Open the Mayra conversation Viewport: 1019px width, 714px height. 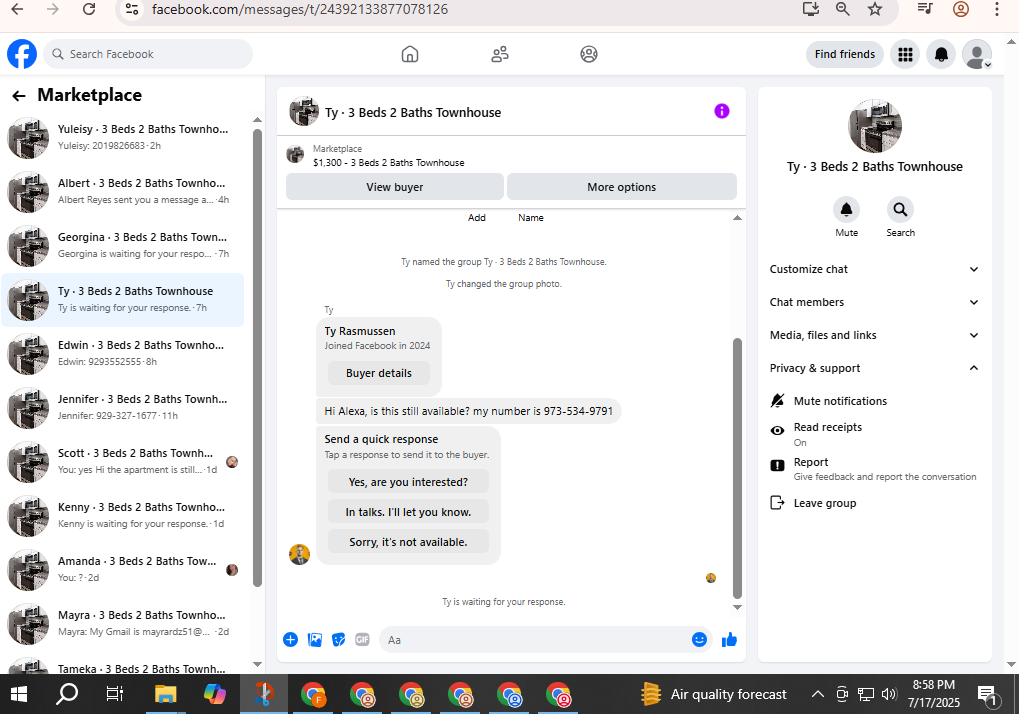(123, 623)
